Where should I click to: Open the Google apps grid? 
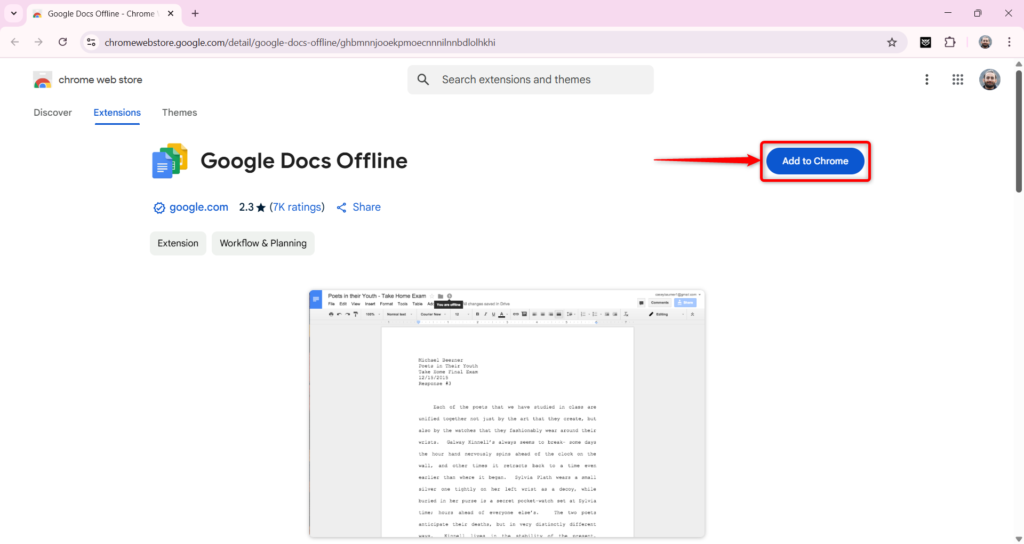tap(957, 80)
